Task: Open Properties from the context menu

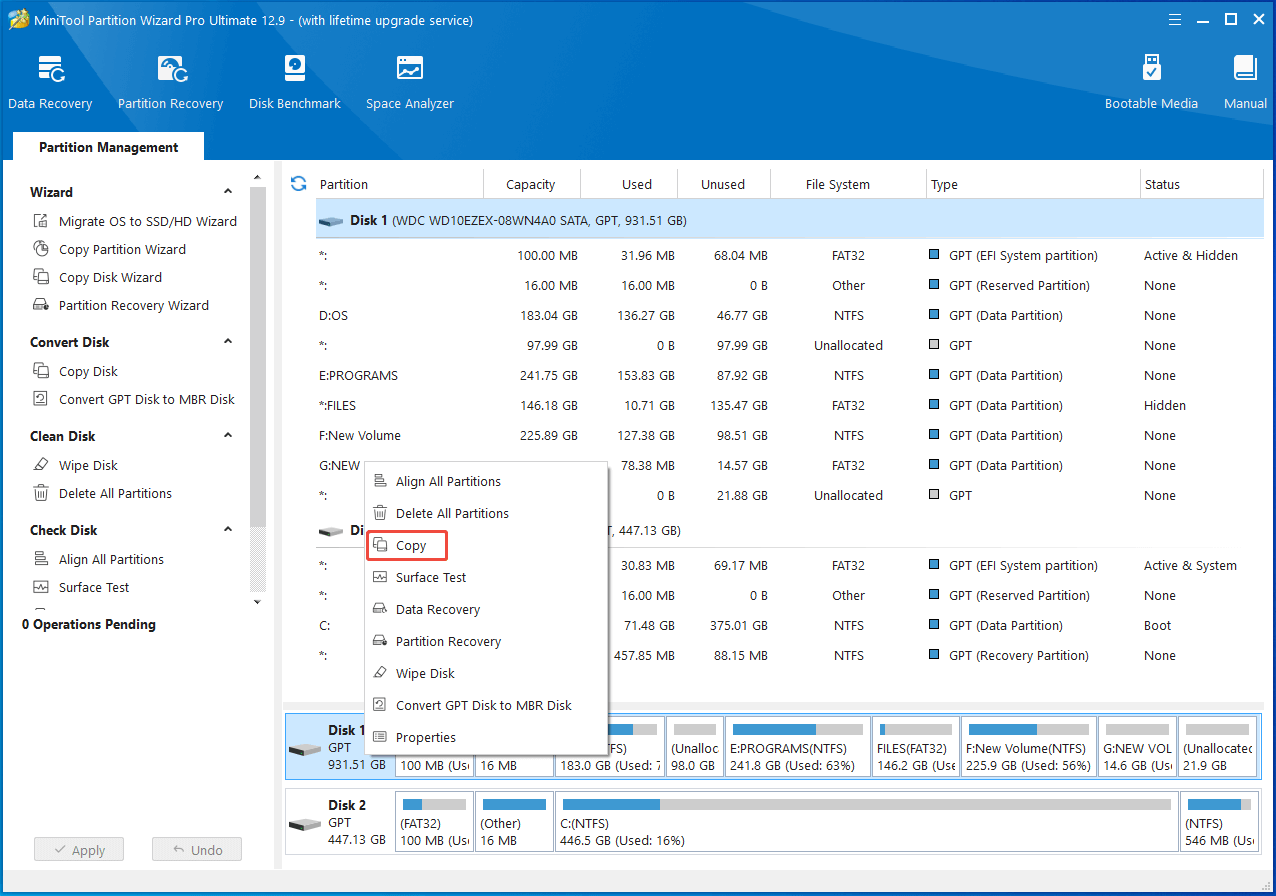Action: (x=487, y=737)
